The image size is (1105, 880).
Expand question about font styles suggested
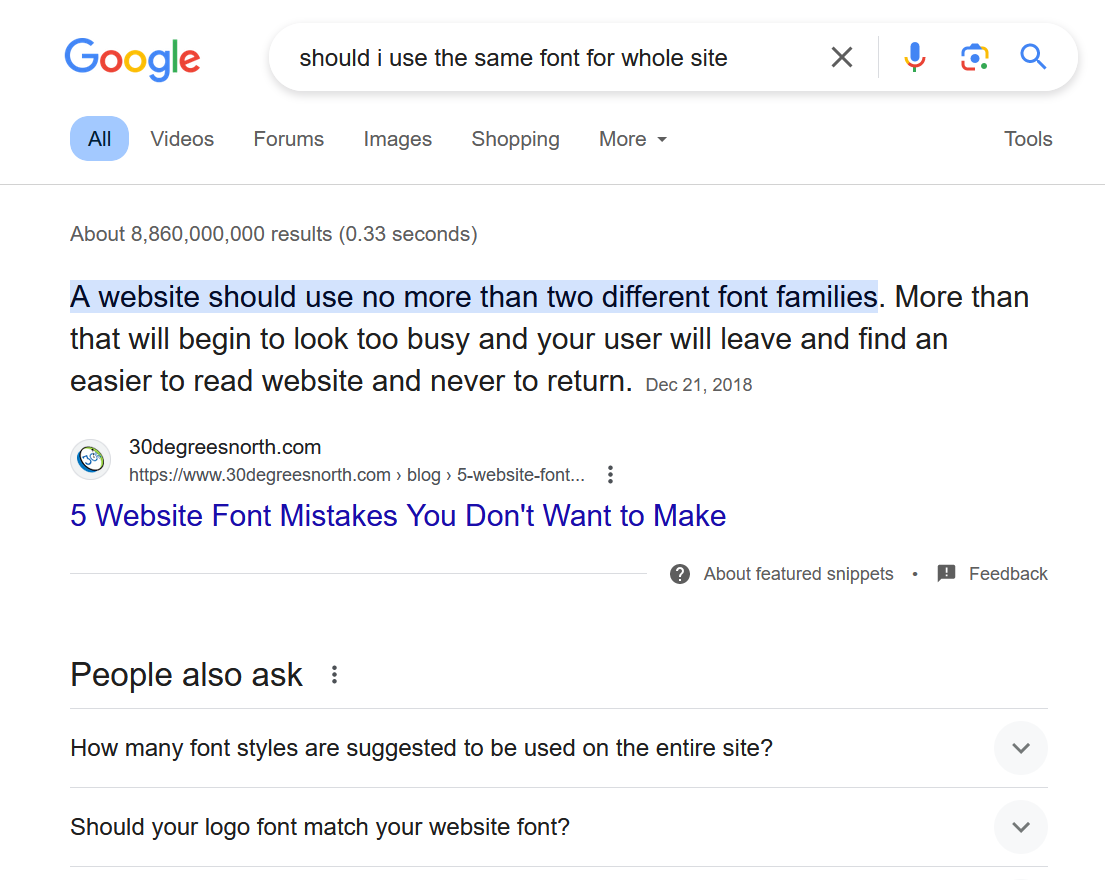1020,748
